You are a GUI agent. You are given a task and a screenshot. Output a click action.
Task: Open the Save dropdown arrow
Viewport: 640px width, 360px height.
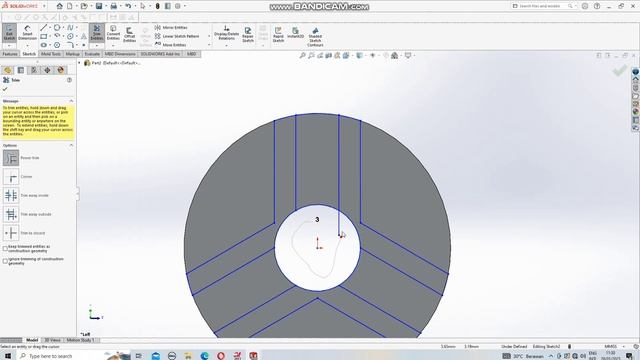tap(106, 6)
